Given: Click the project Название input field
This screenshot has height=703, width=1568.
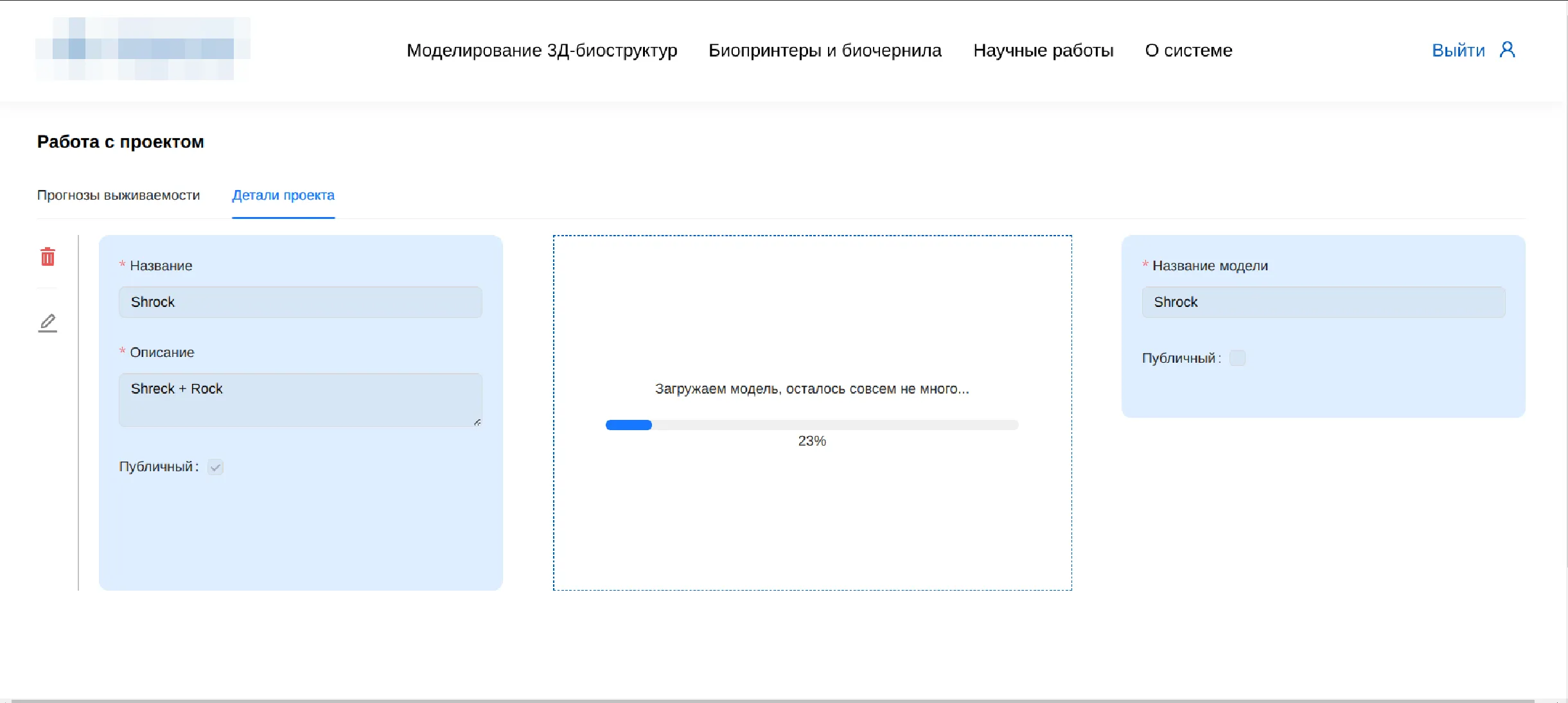Looking at the screenshot, I should [300, 302].
